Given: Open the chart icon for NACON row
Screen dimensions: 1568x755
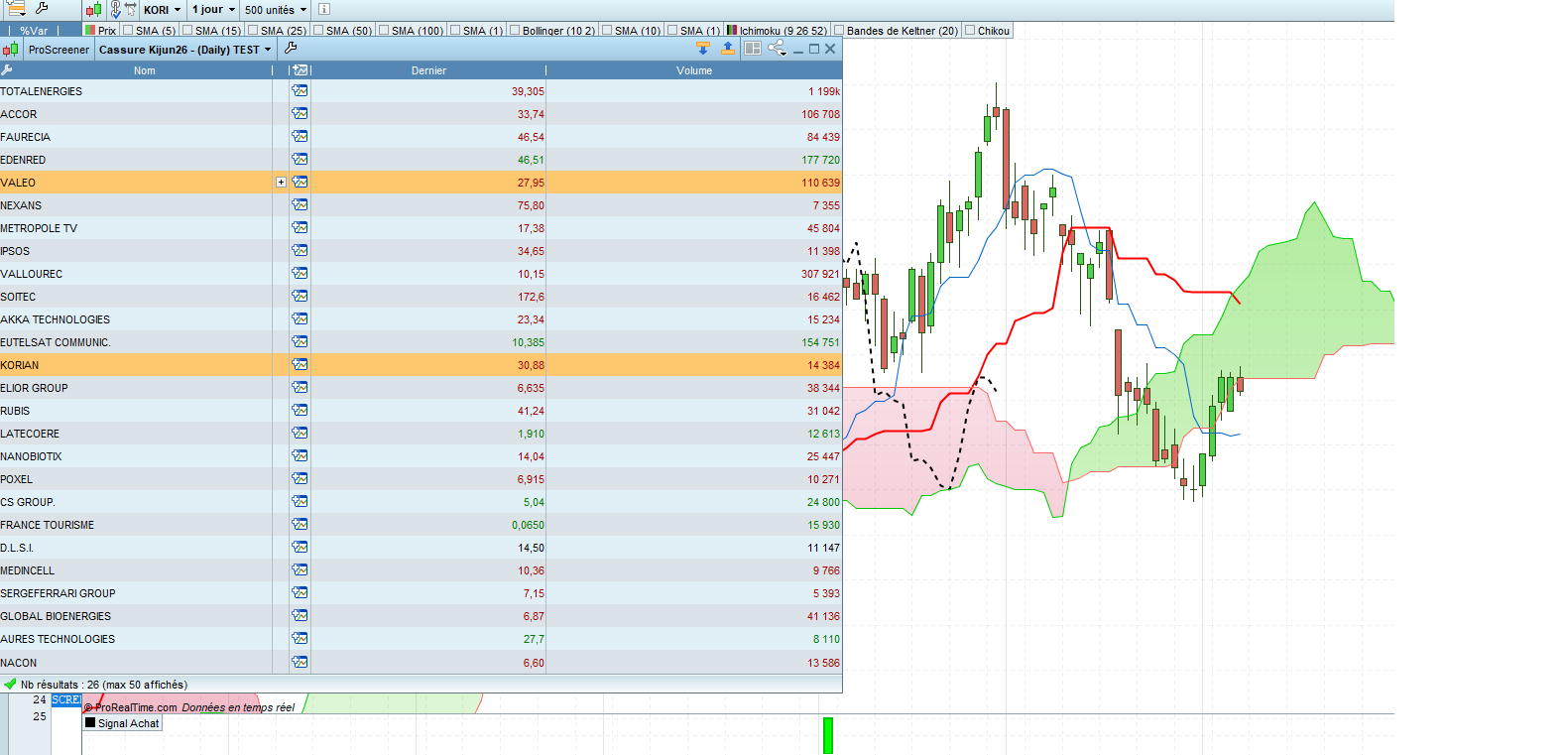Looking at the screenshot, I should tap(300, 662).
